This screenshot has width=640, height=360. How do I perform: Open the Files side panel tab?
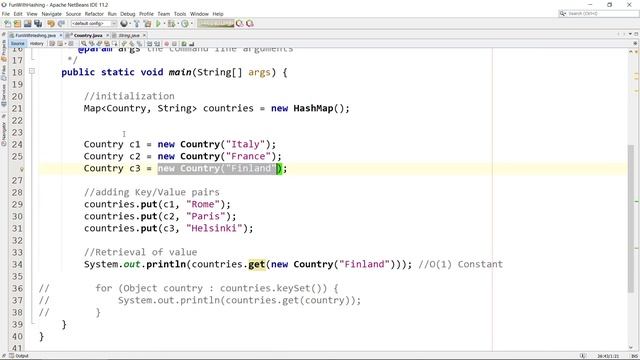[4, 72]
